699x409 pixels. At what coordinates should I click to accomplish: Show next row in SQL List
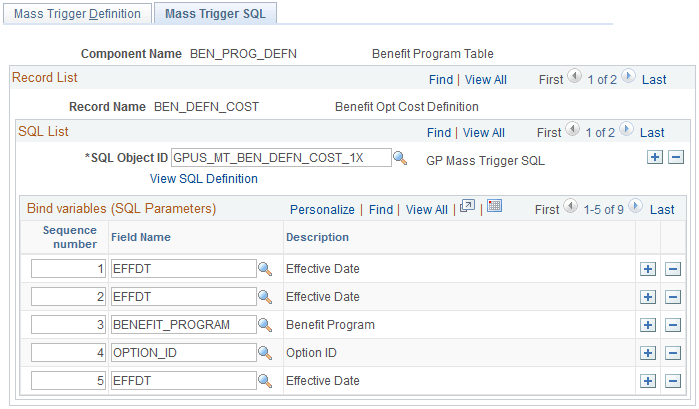[626, 129]
